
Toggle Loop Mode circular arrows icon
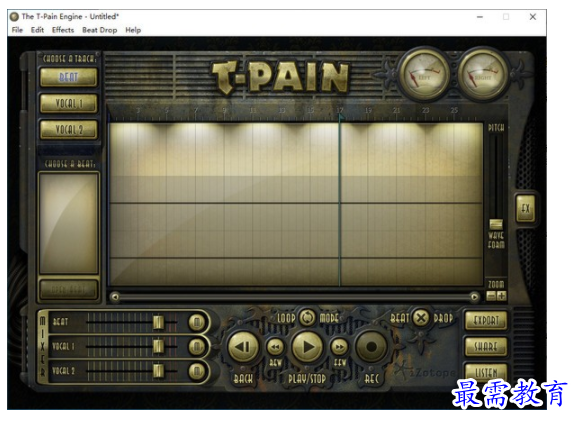pyautogui.click(x=307, y=317)
